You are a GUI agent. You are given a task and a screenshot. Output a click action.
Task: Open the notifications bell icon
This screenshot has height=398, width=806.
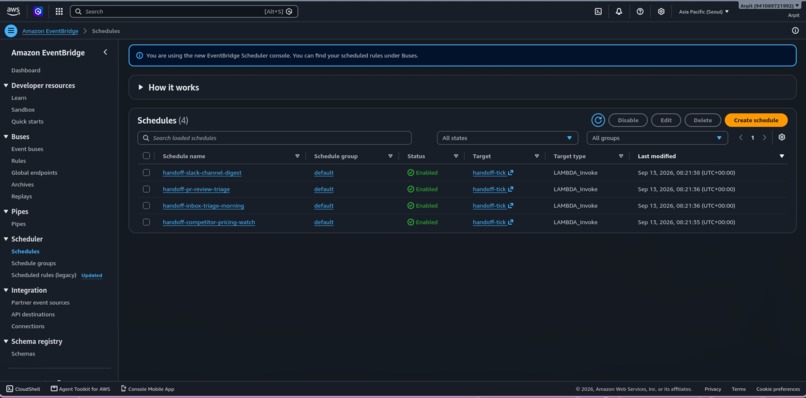tap(619, 11)
